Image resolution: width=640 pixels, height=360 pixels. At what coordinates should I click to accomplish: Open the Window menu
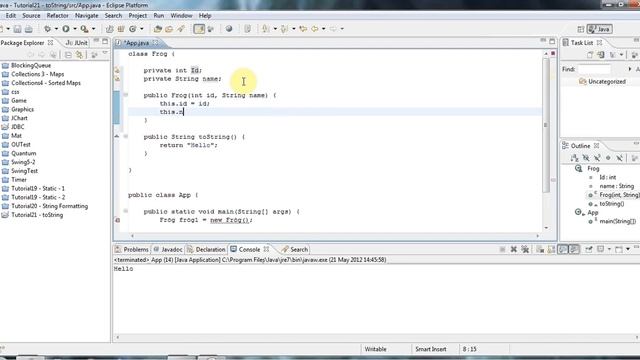click(x=181, y=16)
